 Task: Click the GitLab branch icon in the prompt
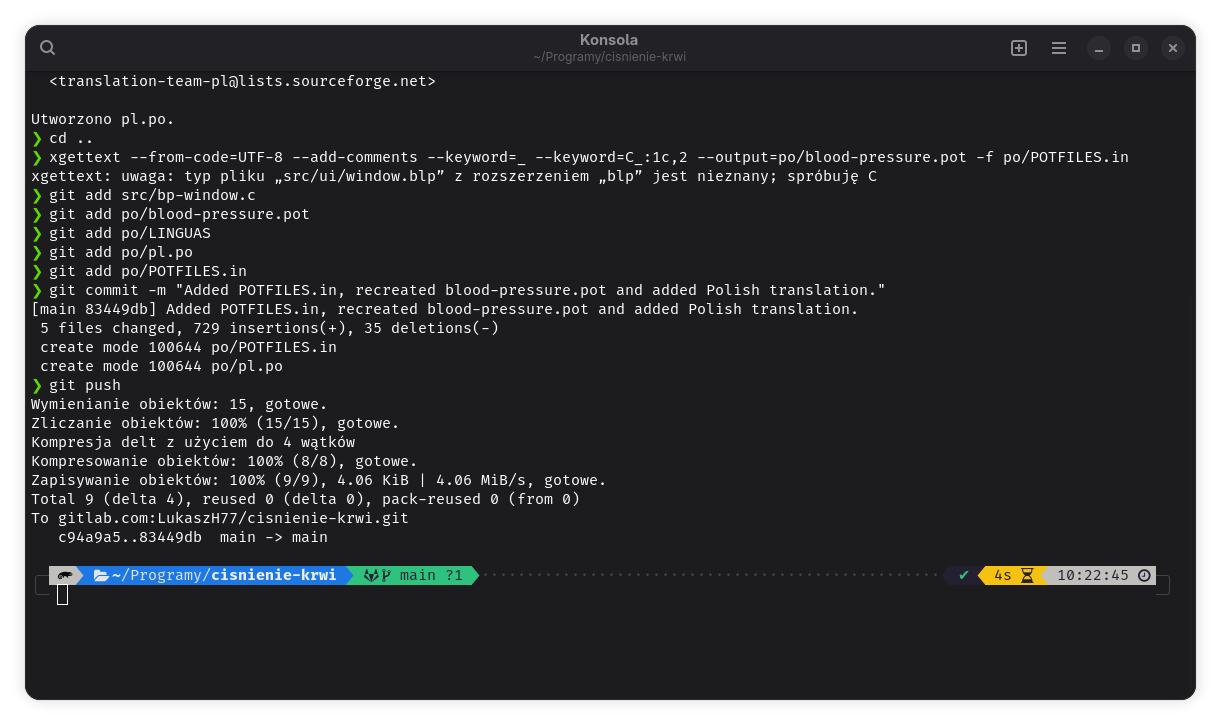370,575
